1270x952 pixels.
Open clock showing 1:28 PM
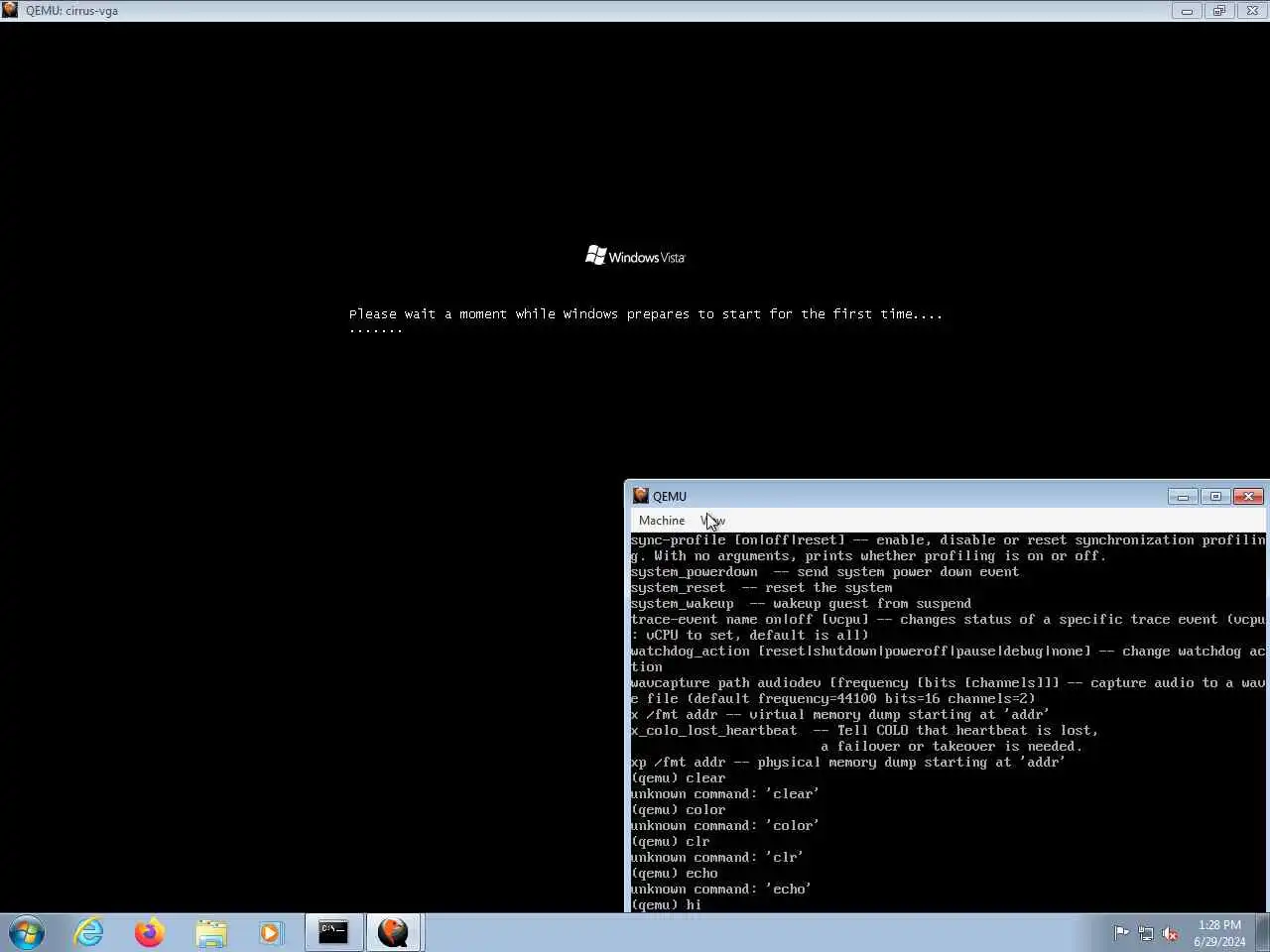(1219, 933)
